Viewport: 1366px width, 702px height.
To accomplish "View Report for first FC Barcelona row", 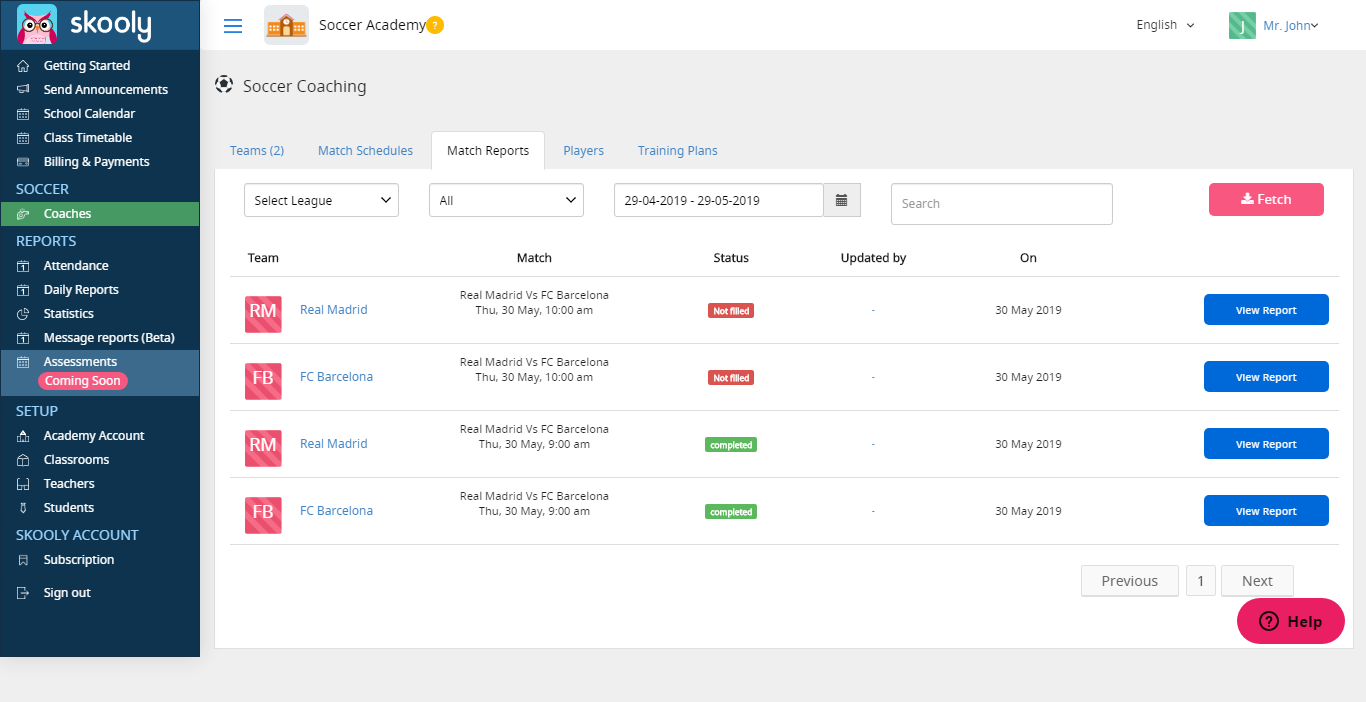I will tap(1266, 377).
